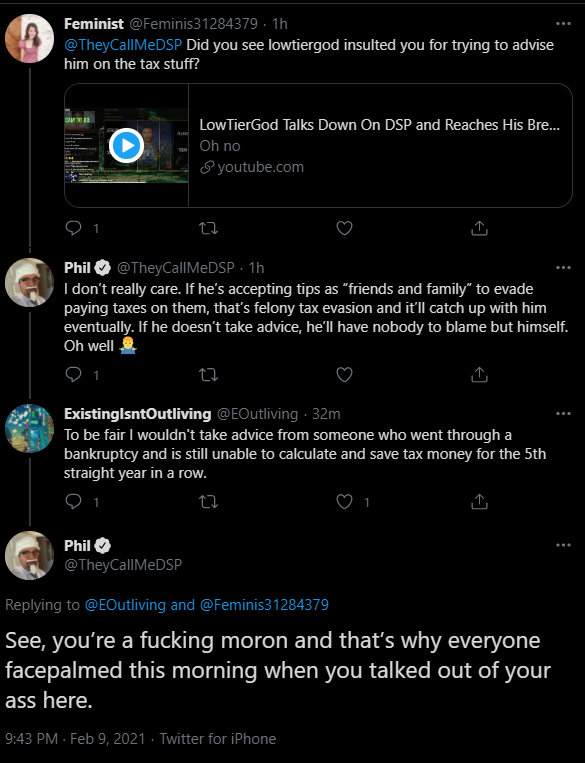Open more options on Phil's main tweet
This screenshot has height=763, width=585.
tap(563, 545)
